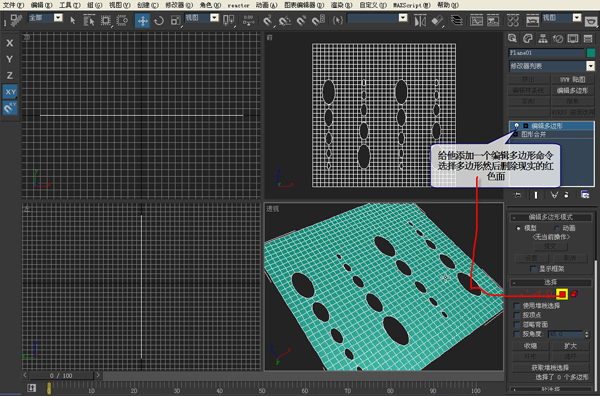Image resolution: width=600 pixels, height=396 pixels.
Task: Click the Select by Name icon
Action: (89, 20)
